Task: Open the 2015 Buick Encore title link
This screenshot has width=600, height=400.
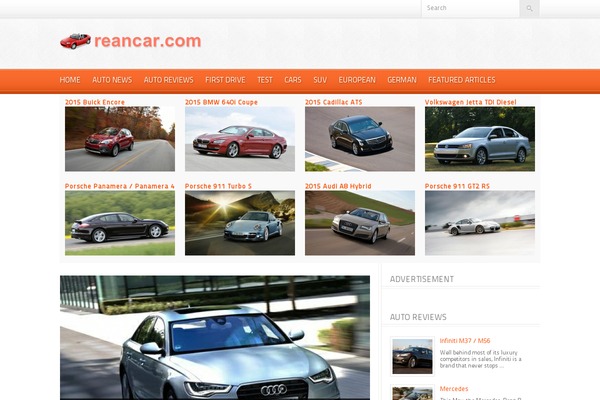Action: [95, 102]
